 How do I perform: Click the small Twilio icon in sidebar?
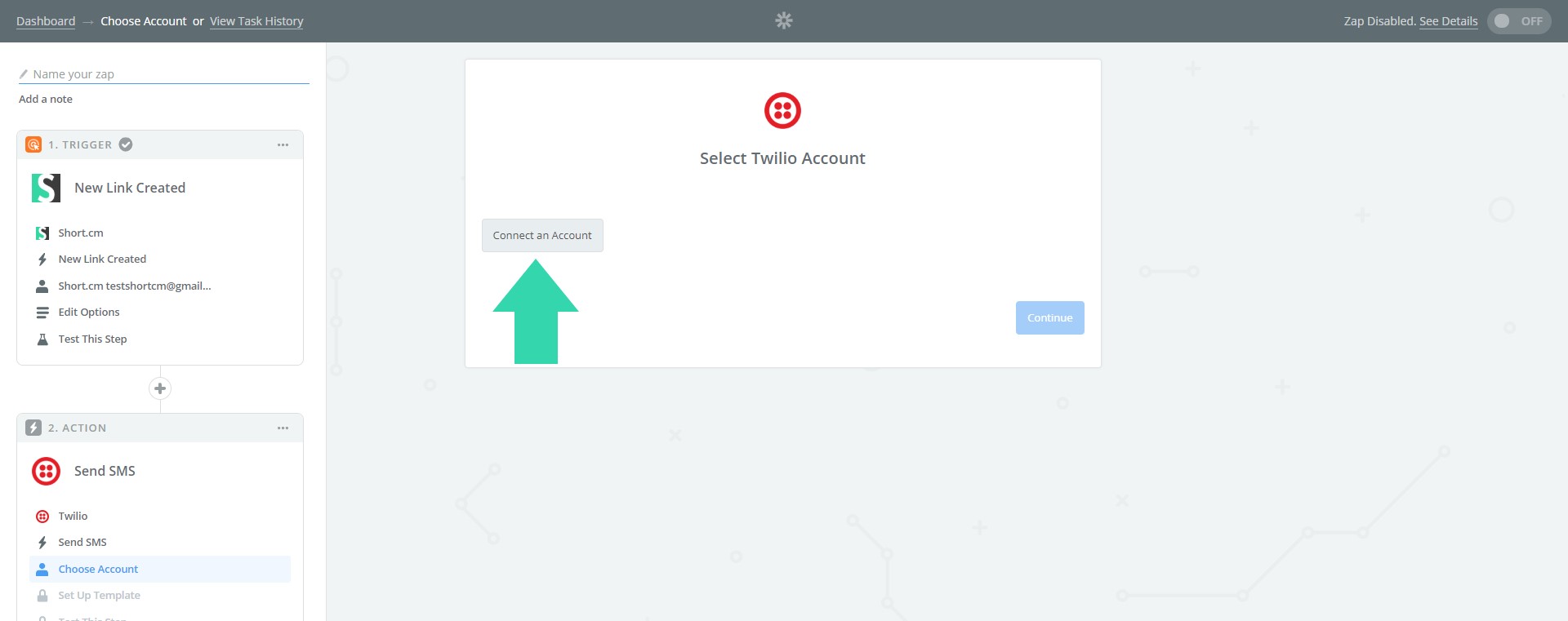(42, 517)
